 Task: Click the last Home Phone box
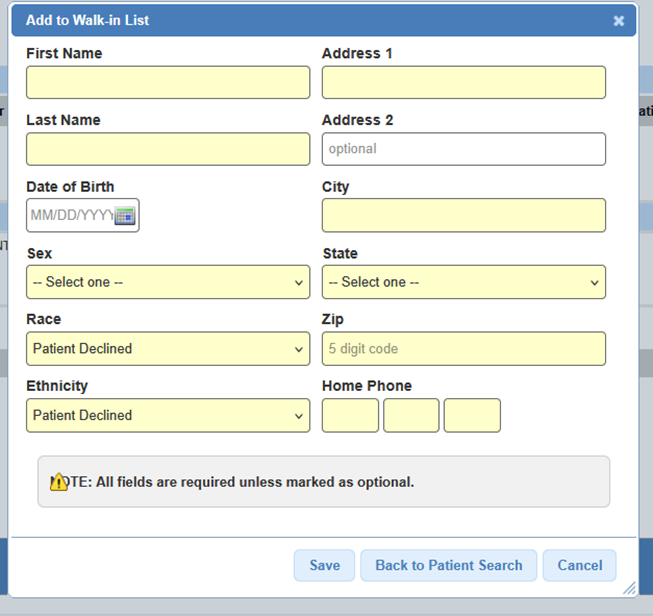click(472, 415)
